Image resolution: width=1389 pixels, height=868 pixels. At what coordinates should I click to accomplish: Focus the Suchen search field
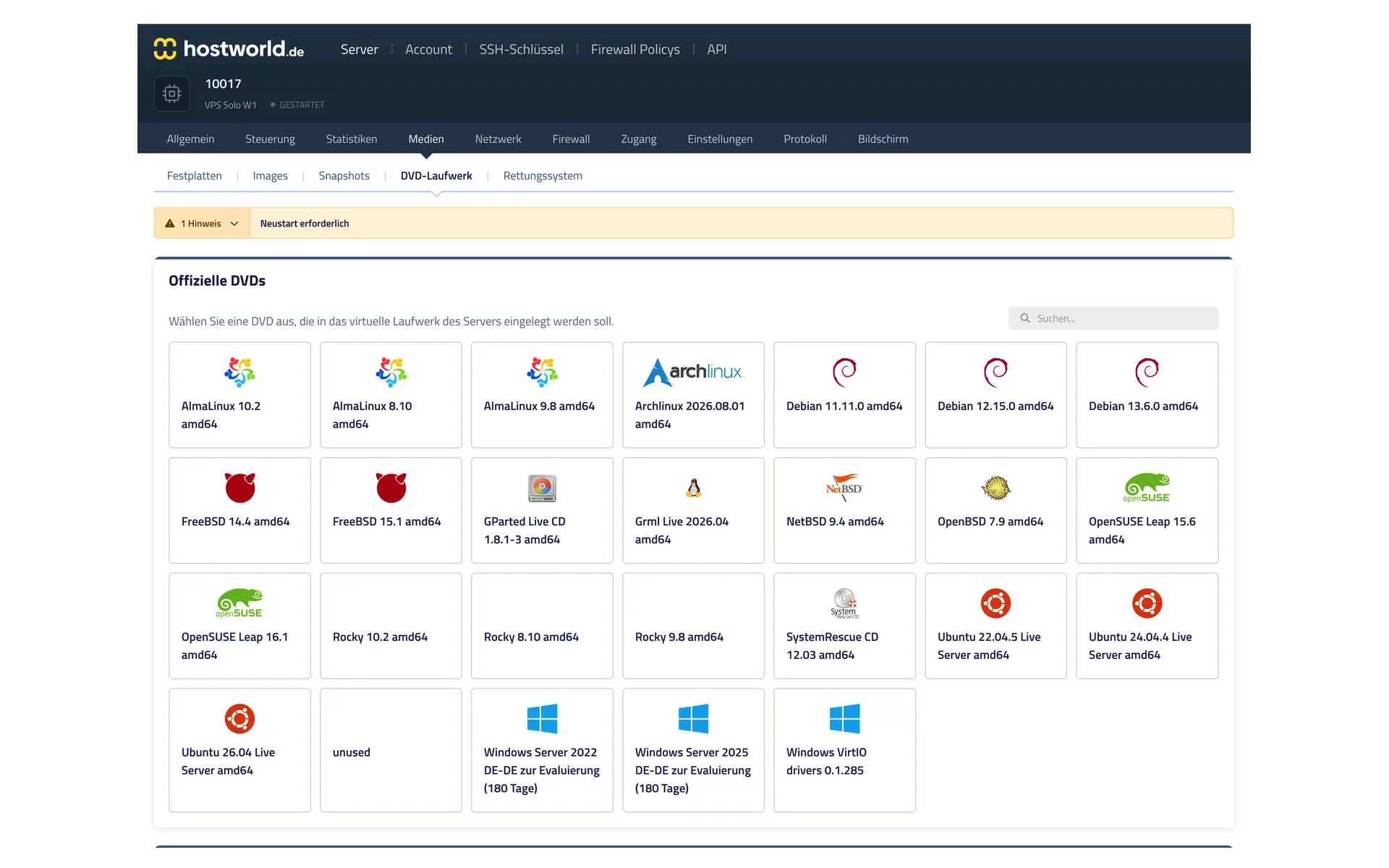click(x=1113, y=318)
